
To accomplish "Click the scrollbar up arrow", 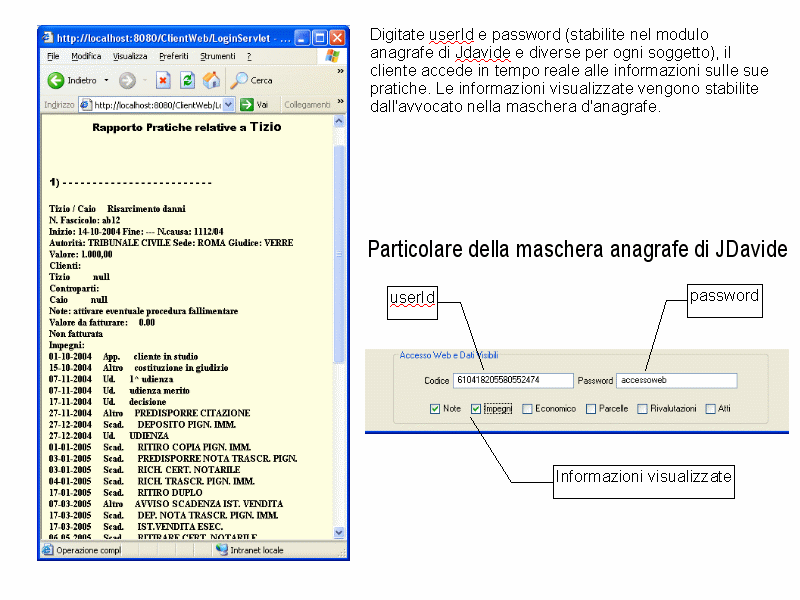I will [339, 121].
